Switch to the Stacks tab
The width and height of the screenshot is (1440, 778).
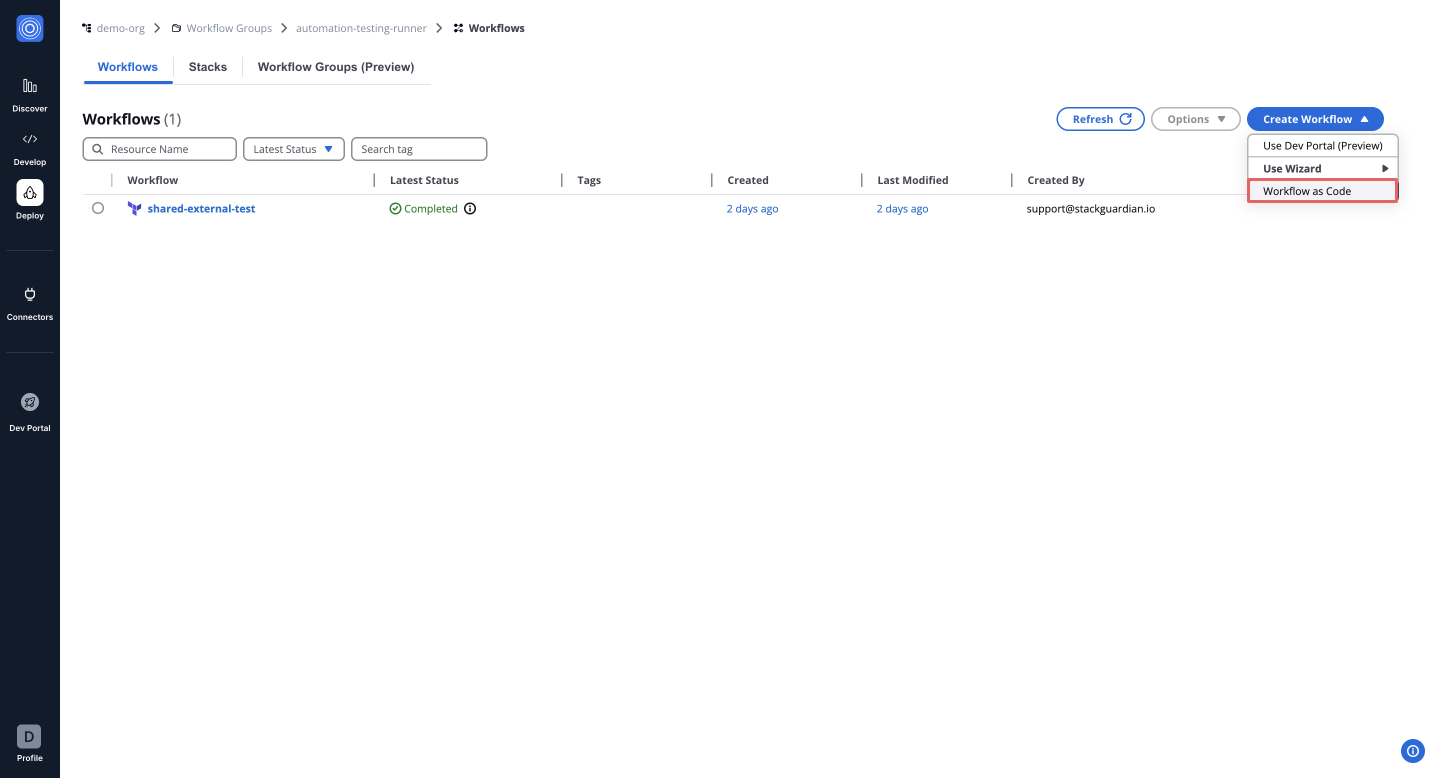(208, 67)
